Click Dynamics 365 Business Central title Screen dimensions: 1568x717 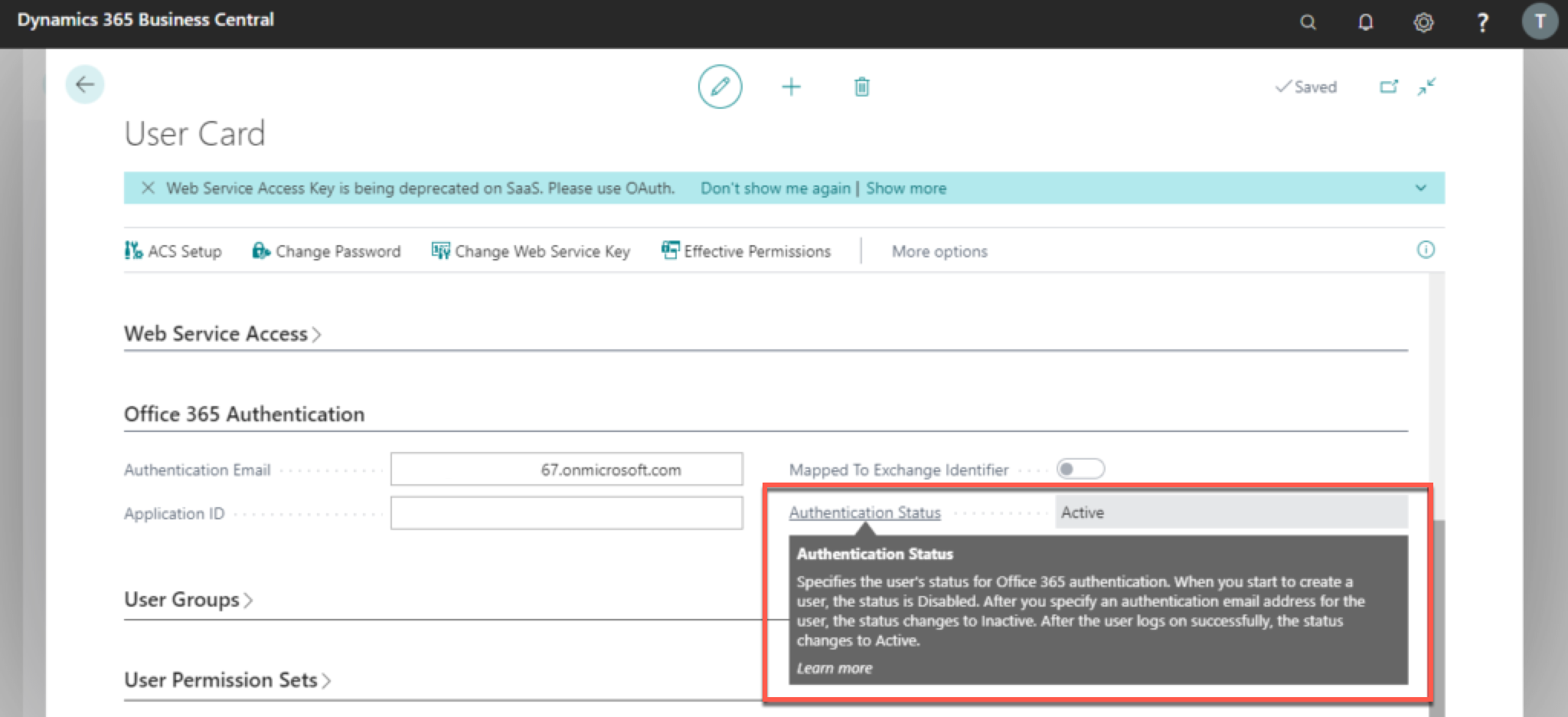[145, 20]
